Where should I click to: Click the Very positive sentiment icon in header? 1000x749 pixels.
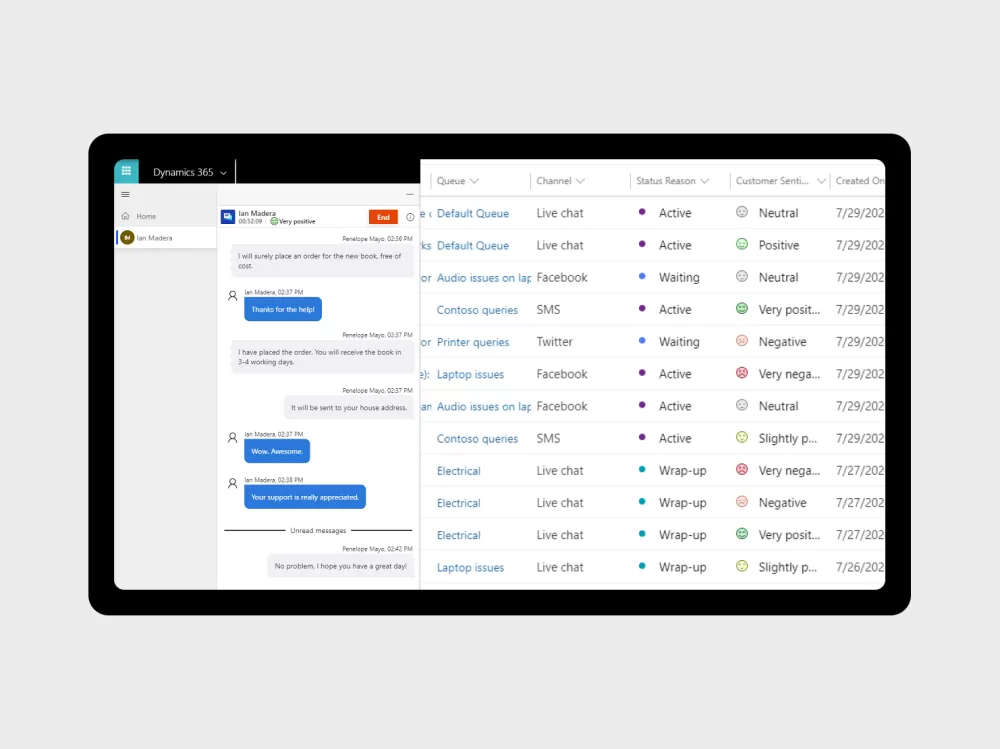coord(274,221)
